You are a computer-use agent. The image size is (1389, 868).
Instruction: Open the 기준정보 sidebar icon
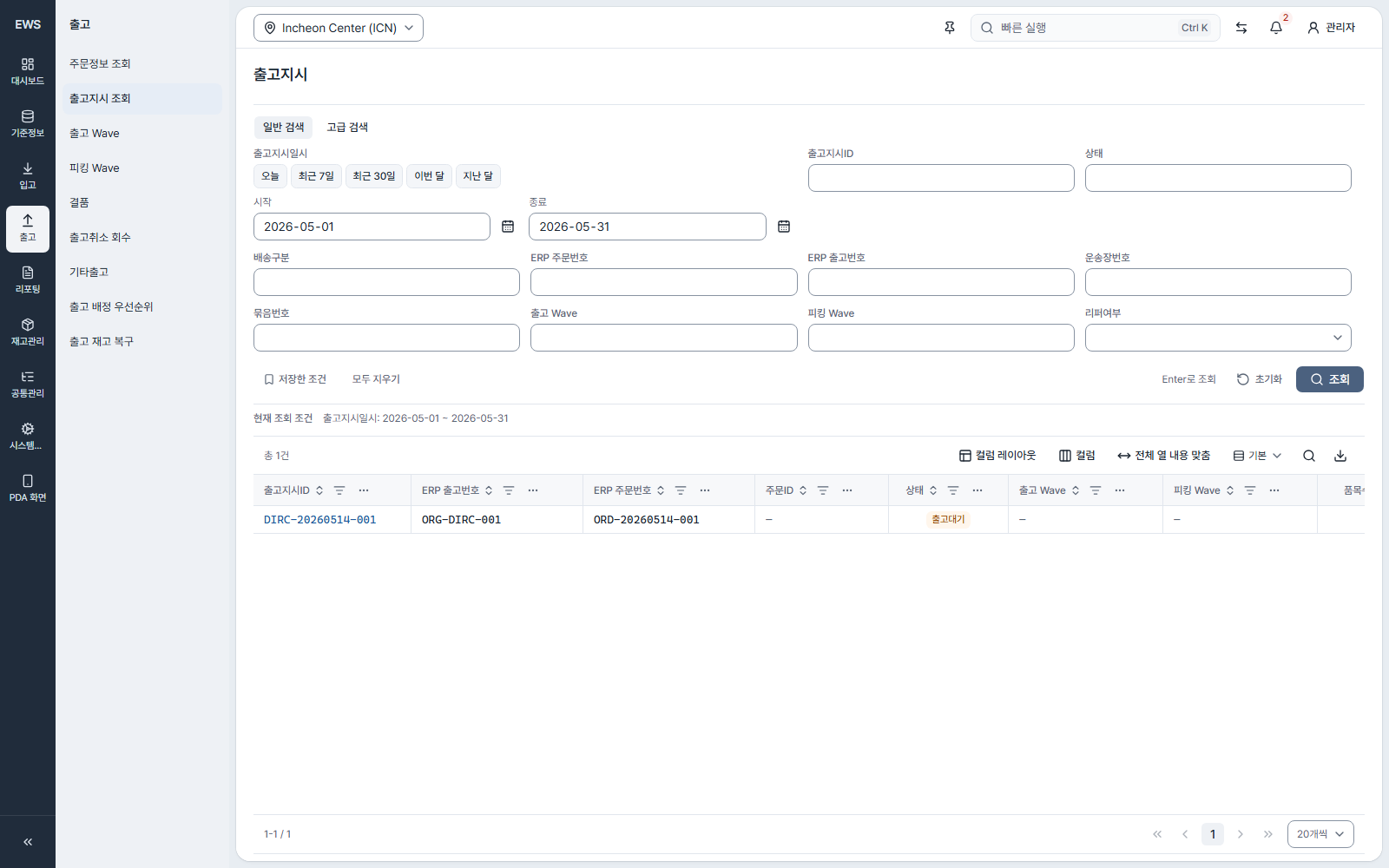coord(28,124)
